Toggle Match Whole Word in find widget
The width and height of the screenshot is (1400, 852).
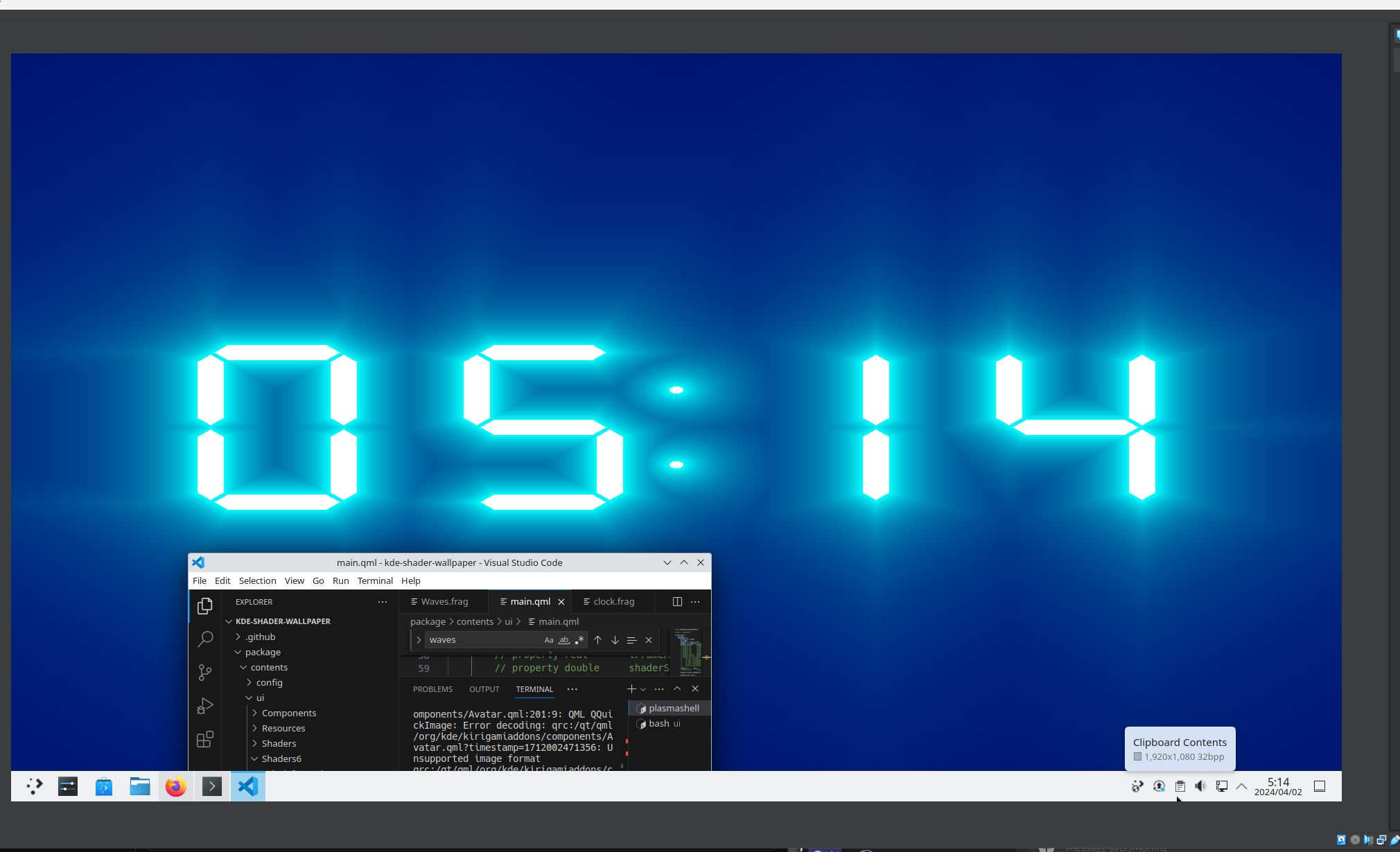point(564,640)
